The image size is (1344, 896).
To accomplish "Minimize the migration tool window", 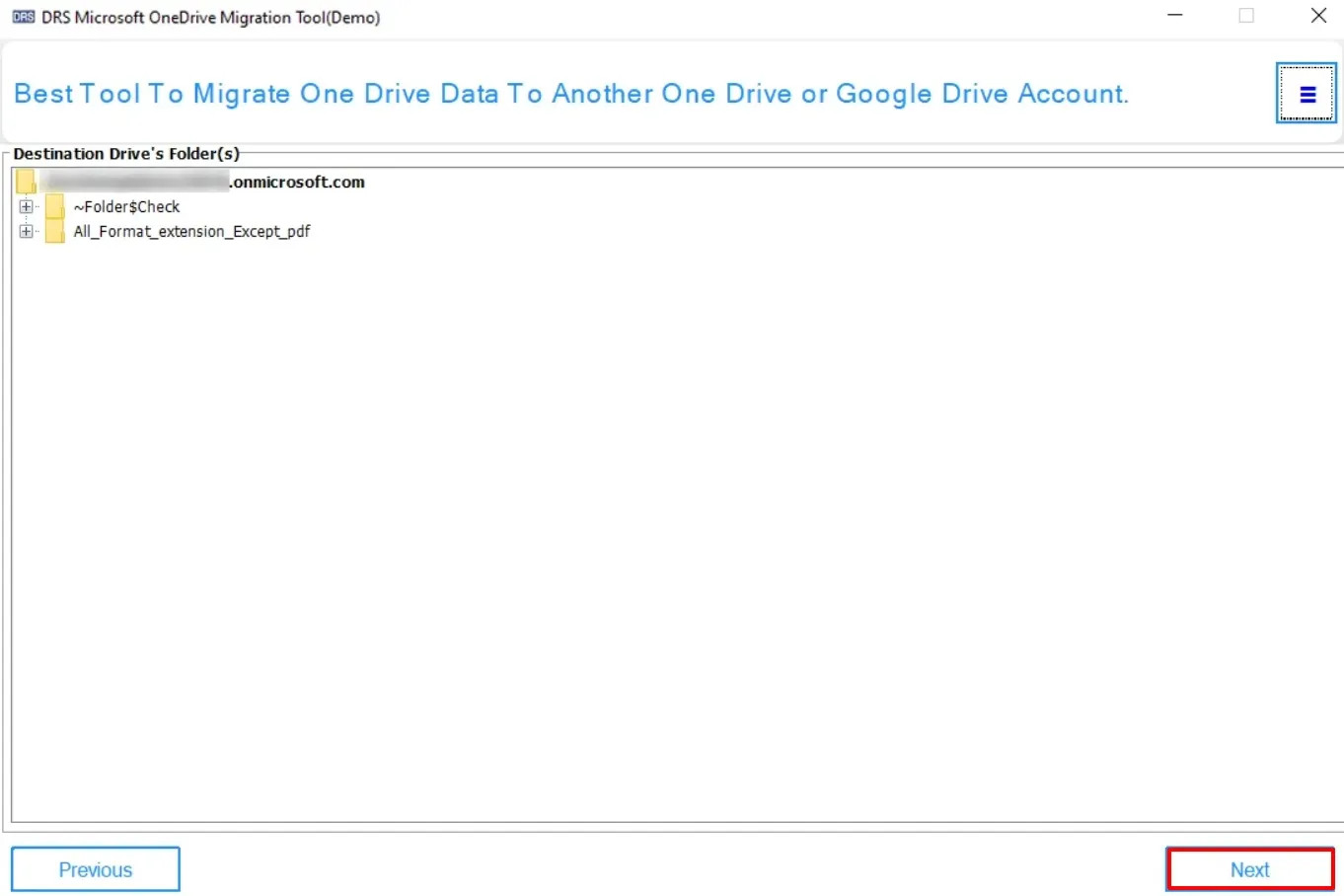I will [1174, 16].
